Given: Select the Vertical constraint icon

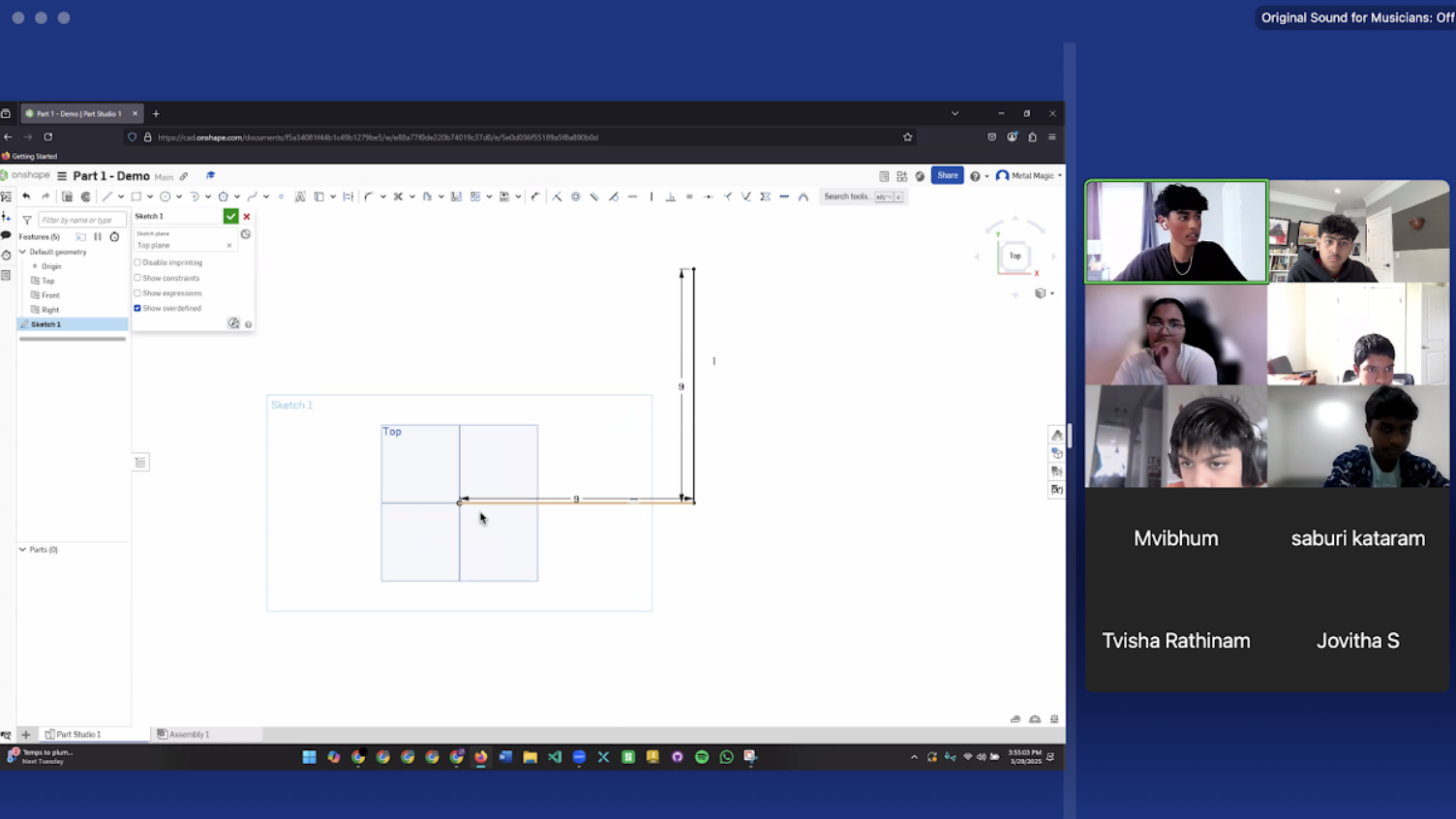Looking at the screenshot, I should [x=652, y=197].
